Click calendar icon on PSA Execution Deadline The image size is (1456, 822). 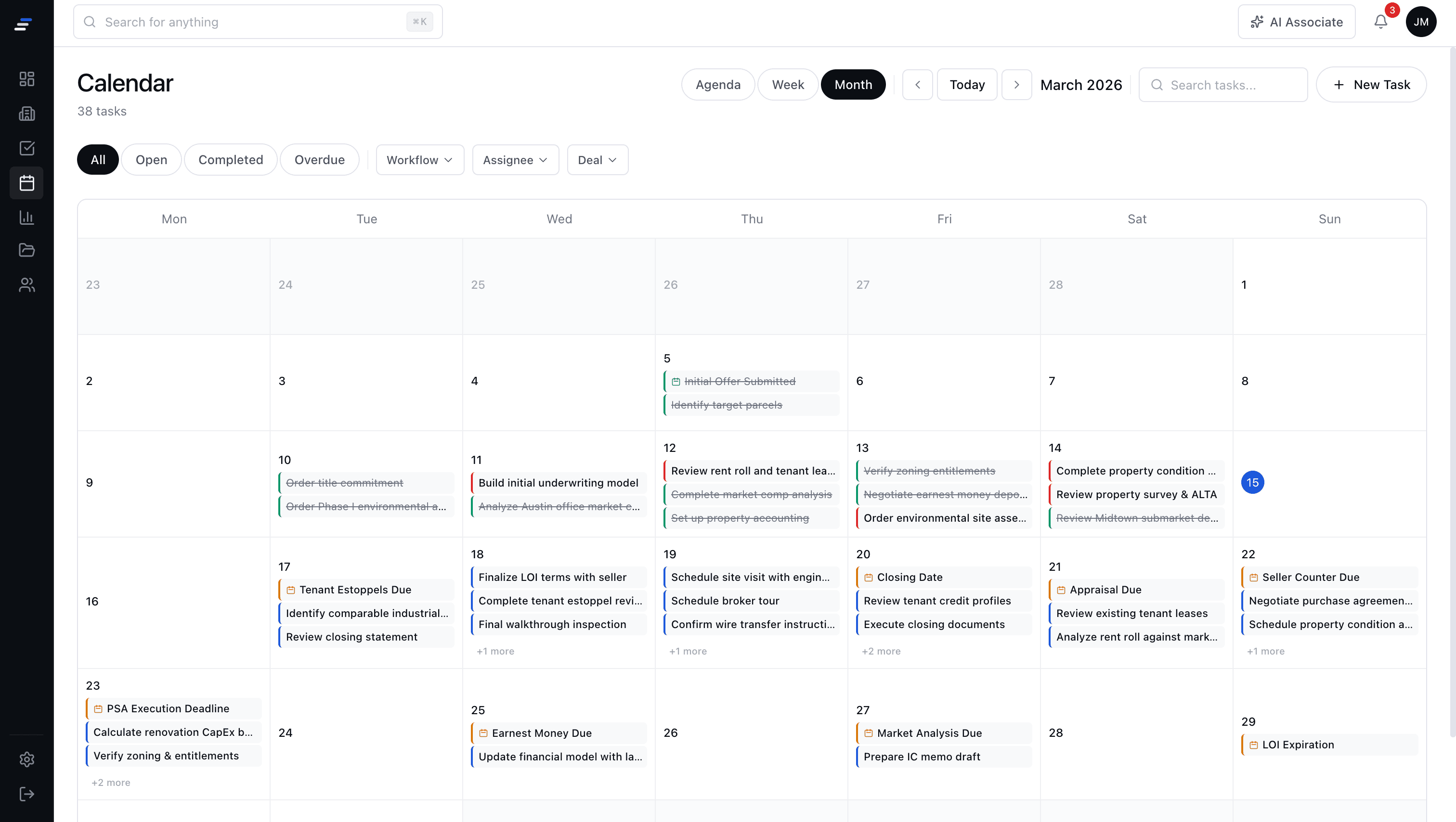(x=98, y=708)
